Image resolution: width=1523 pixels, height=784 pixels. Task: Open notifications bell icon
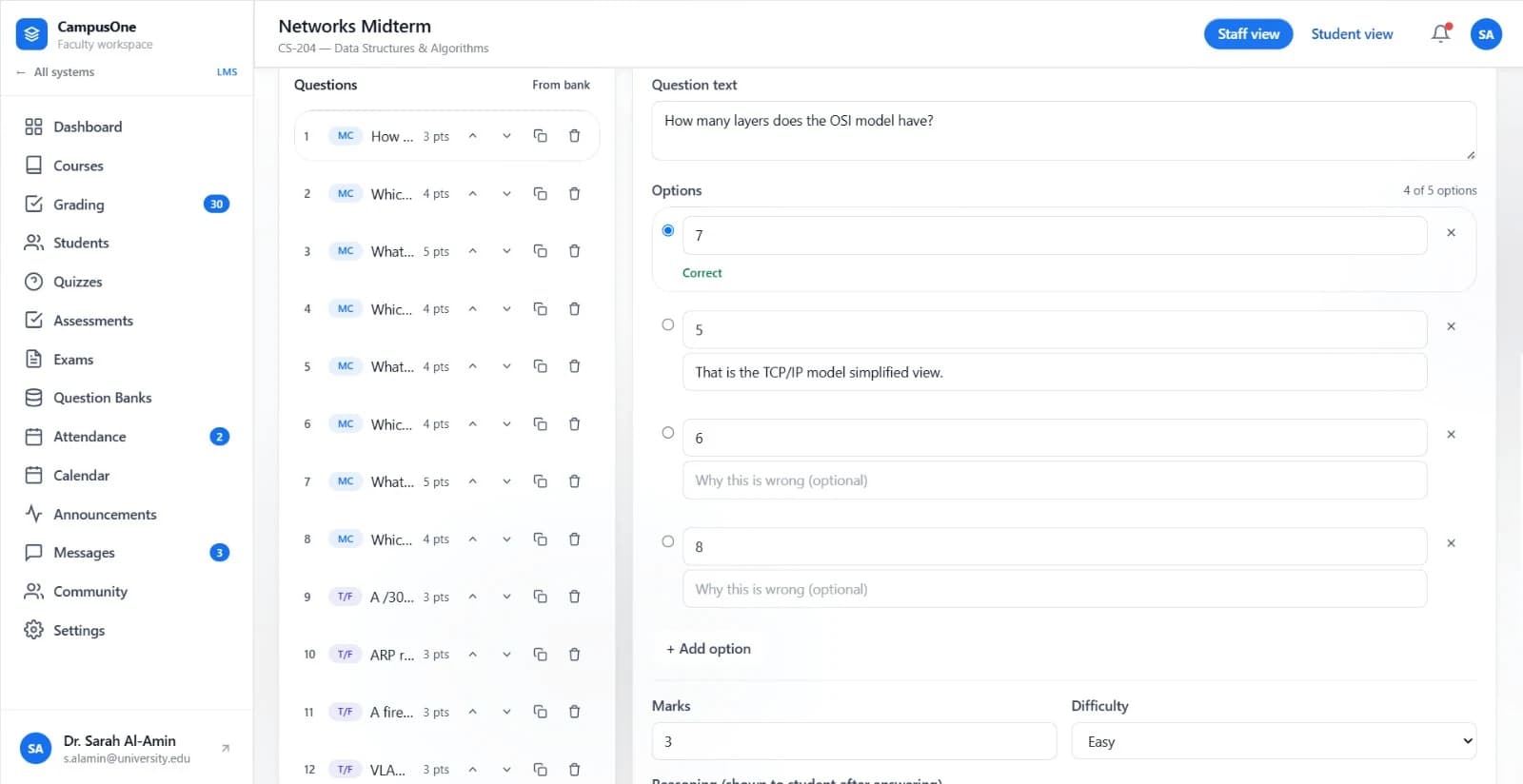pyautogui.click(x=1441, y=33)
